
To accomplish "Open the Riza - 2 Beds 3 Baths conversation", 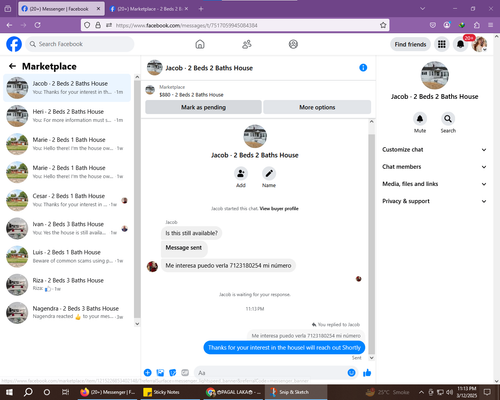I will pyautogui.click(x=67, y=284).
